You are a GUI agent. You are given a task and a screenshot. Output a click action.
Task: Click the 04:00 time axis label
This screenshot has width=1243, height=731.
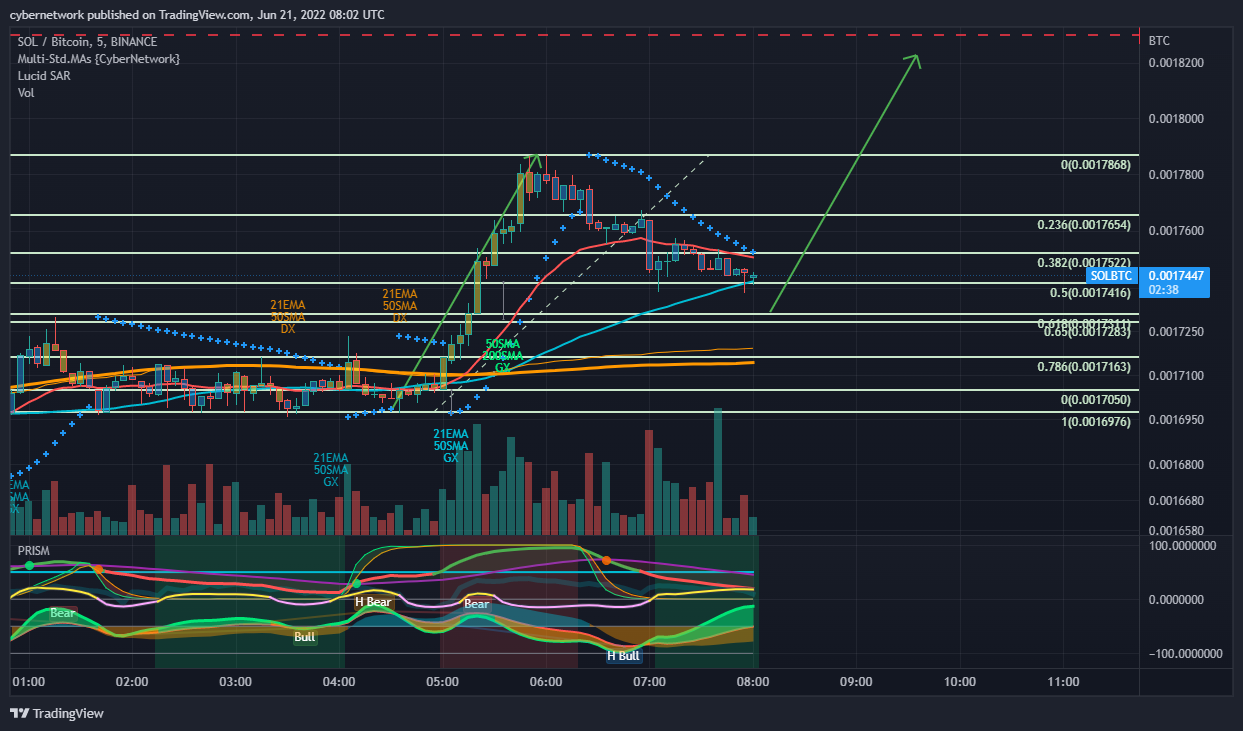point(340,682)
